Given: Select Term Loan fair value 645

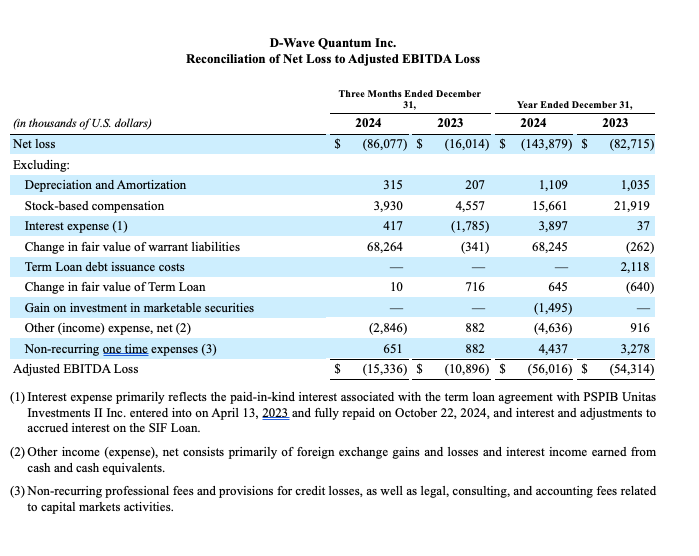Looking at the screenshot, I should point(558,287).
